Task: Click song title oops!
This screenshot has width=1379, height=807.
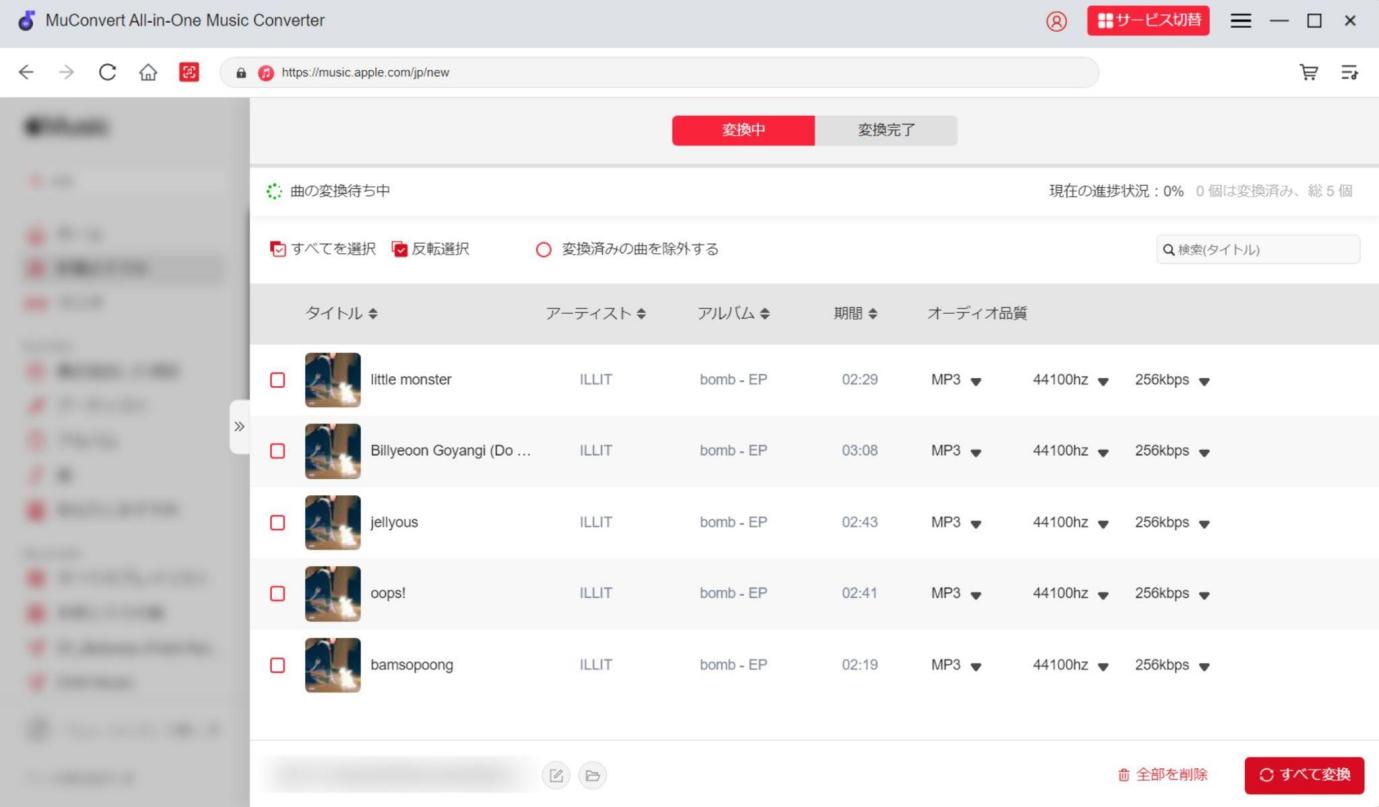Action: tap(388, 593)
